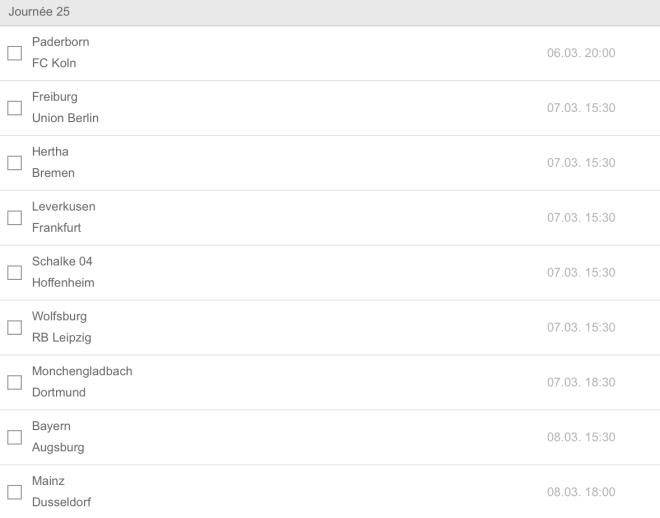Click the 08.03. 18:00 match time
The image size is (660, 518).
coord(581,492)
